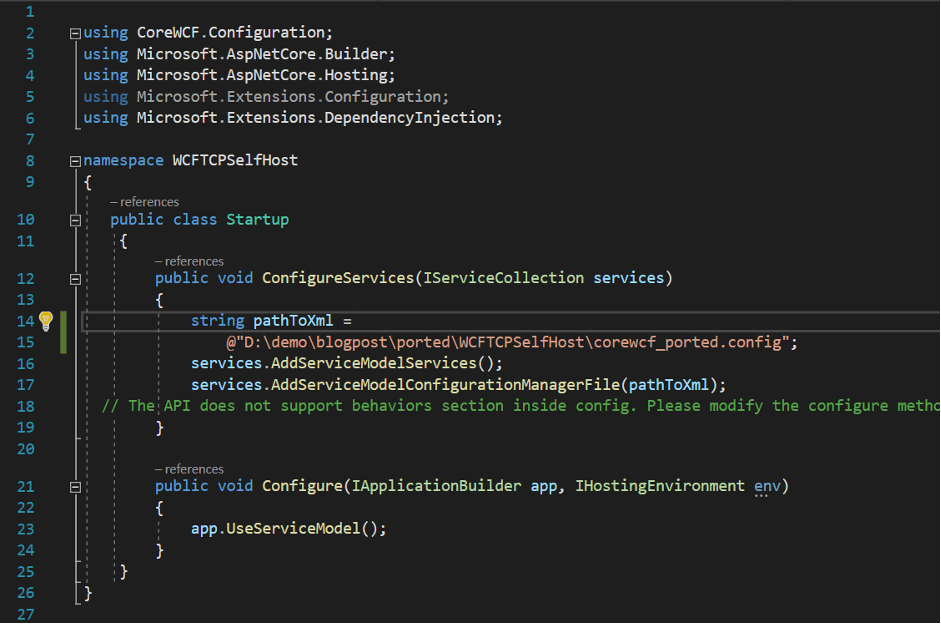
Task: Collapse the using directives block
Action: [x=74, y=31]
